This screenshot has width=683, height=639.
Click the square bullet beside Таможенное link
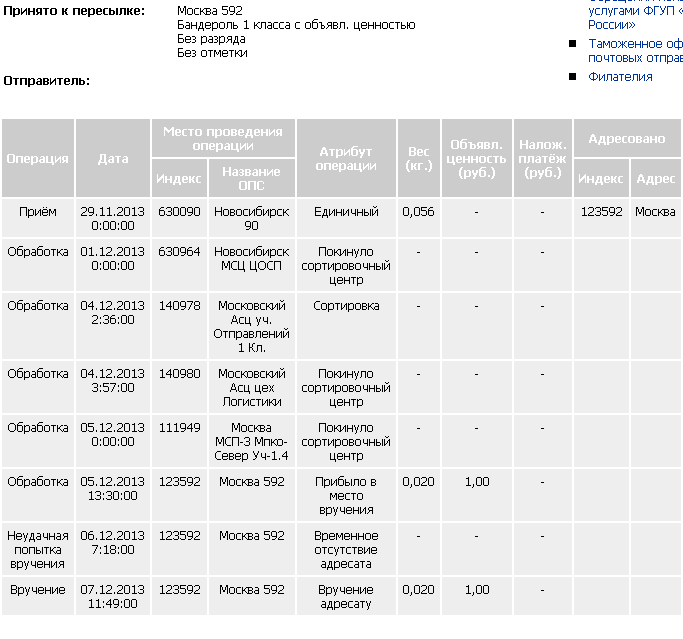pyautogui.click(x=573, y=44)
